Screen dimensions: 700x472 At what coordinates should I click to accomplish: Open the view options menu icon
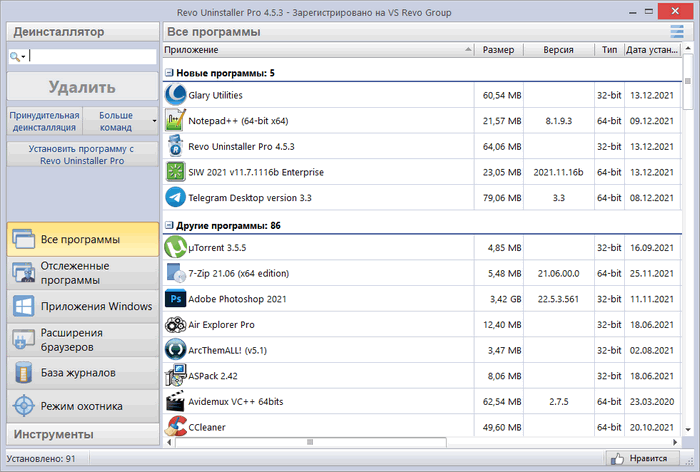coord(677,32)
